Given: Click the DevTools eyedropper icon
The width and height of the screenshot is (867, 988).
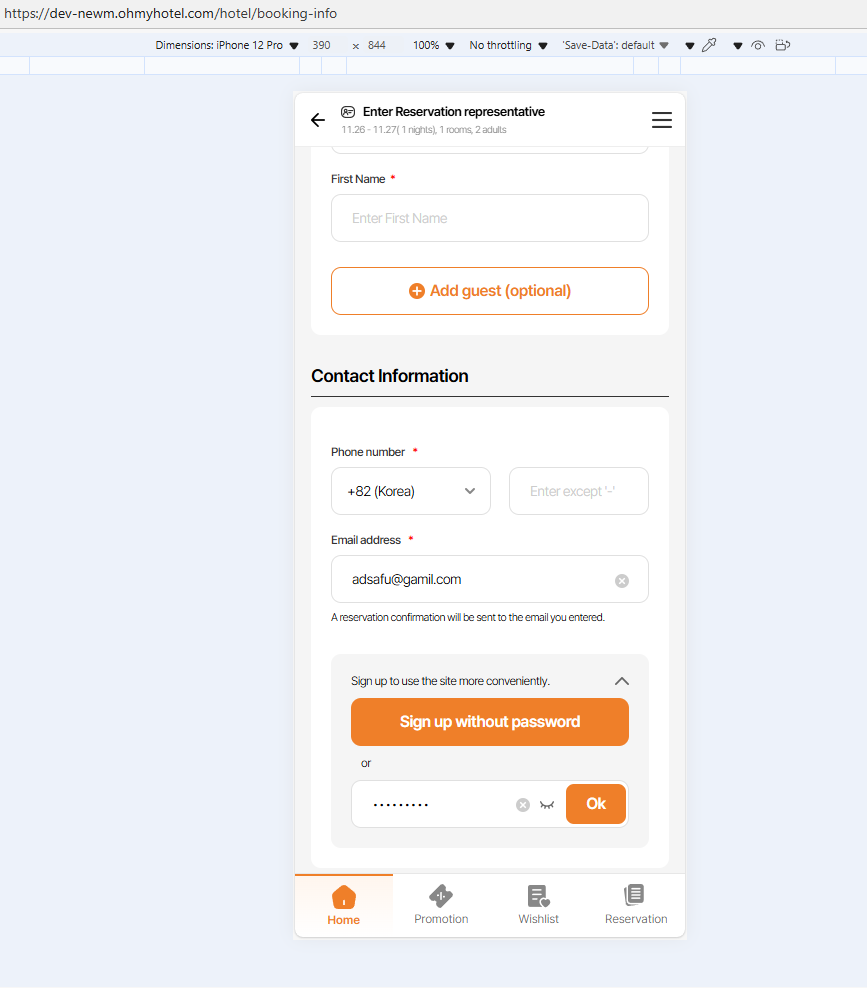Looking at the screenshot, I should (x=710, y=45).
